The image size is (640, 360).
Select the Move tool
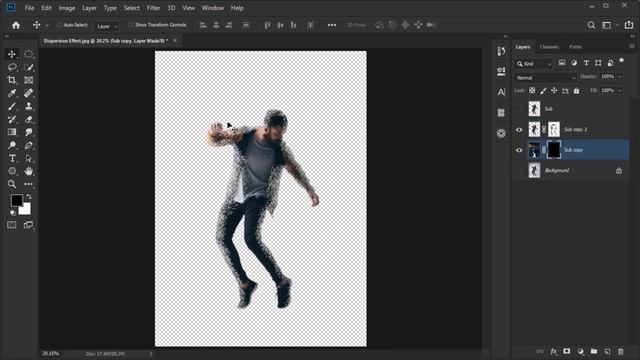12,54
